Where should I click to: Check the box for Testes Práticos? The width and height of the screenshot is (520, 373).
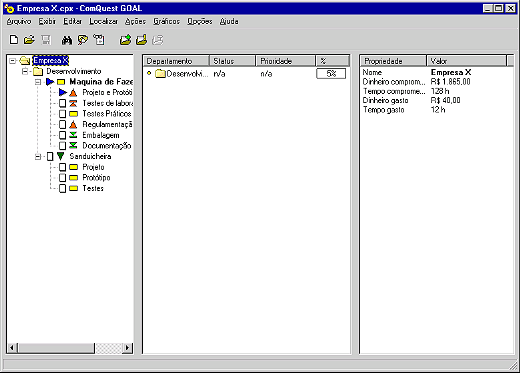coord(62,114)
